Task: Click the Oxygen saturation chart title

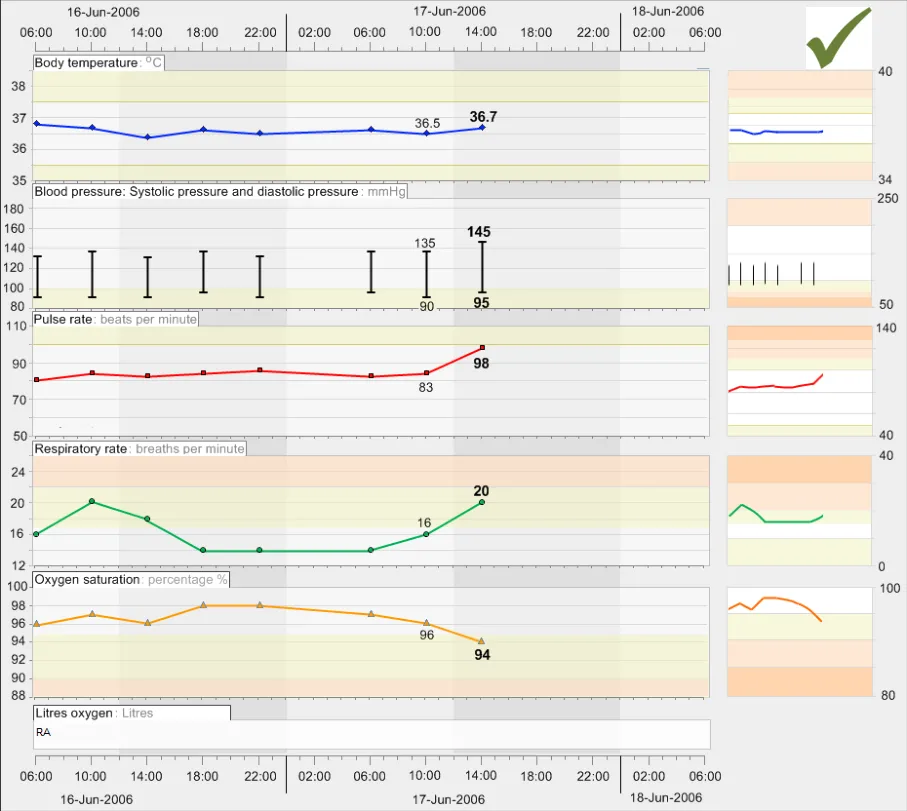Action: (88, 579)
